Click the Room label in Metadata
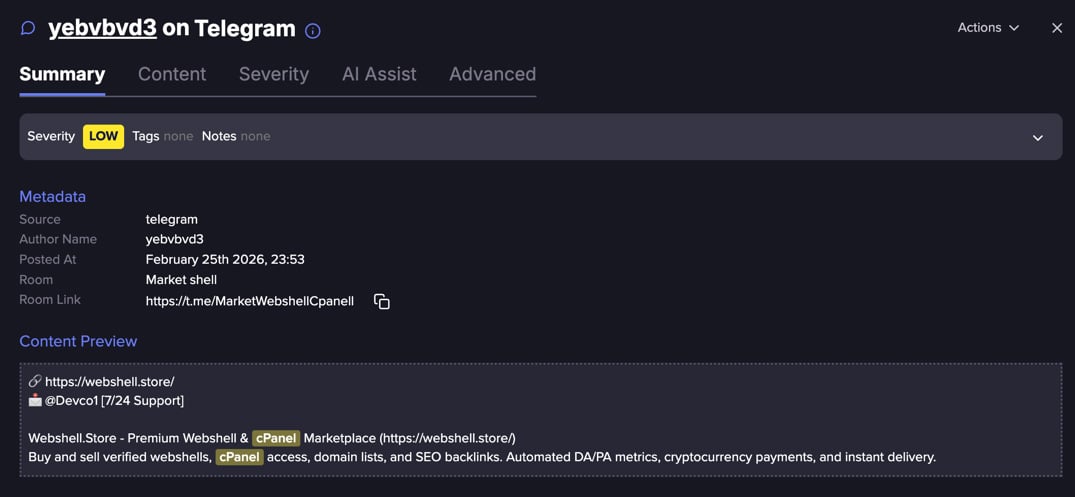 (x=36, y=279)
